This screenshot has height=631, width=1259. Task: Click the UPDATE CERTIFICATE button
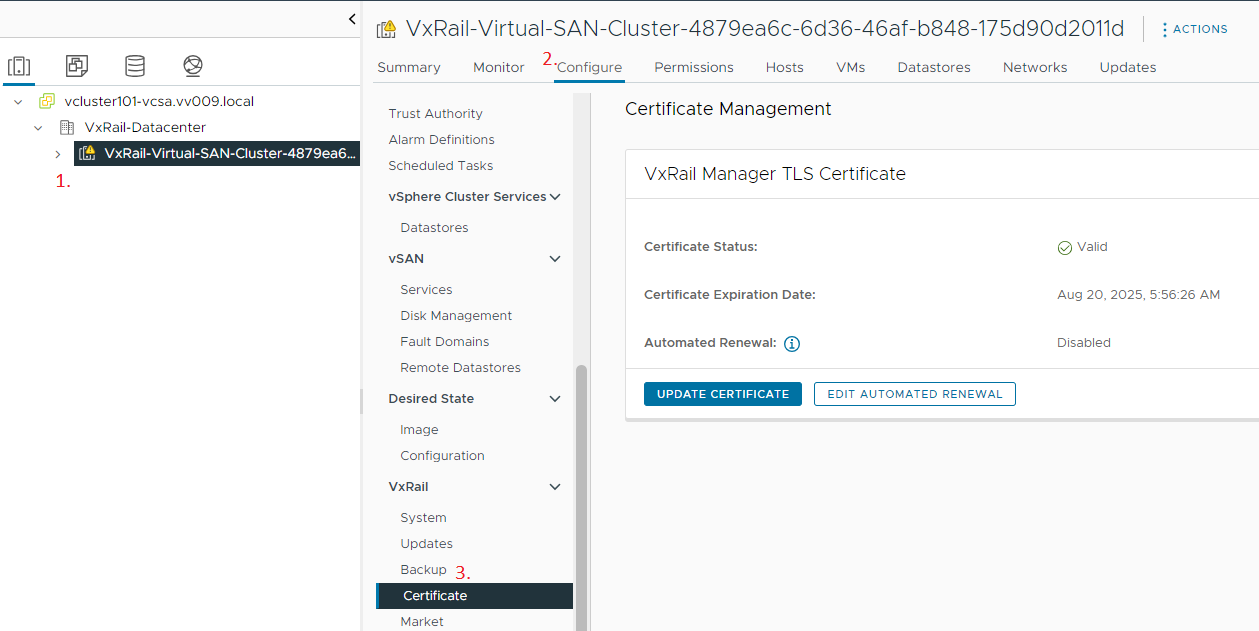coord(722,394)
